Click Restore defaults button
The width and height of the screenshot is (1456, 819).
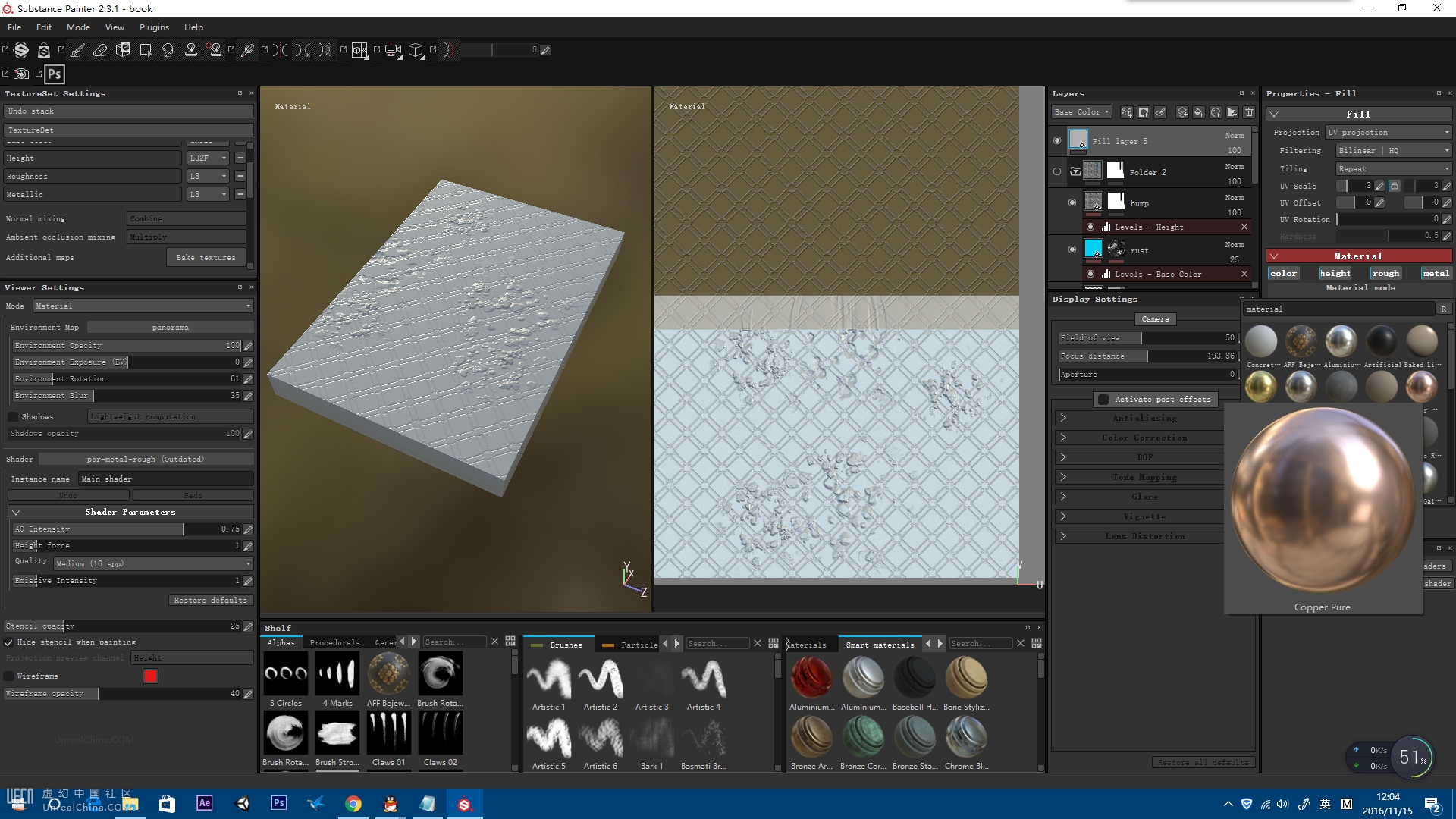click(210, 600)
